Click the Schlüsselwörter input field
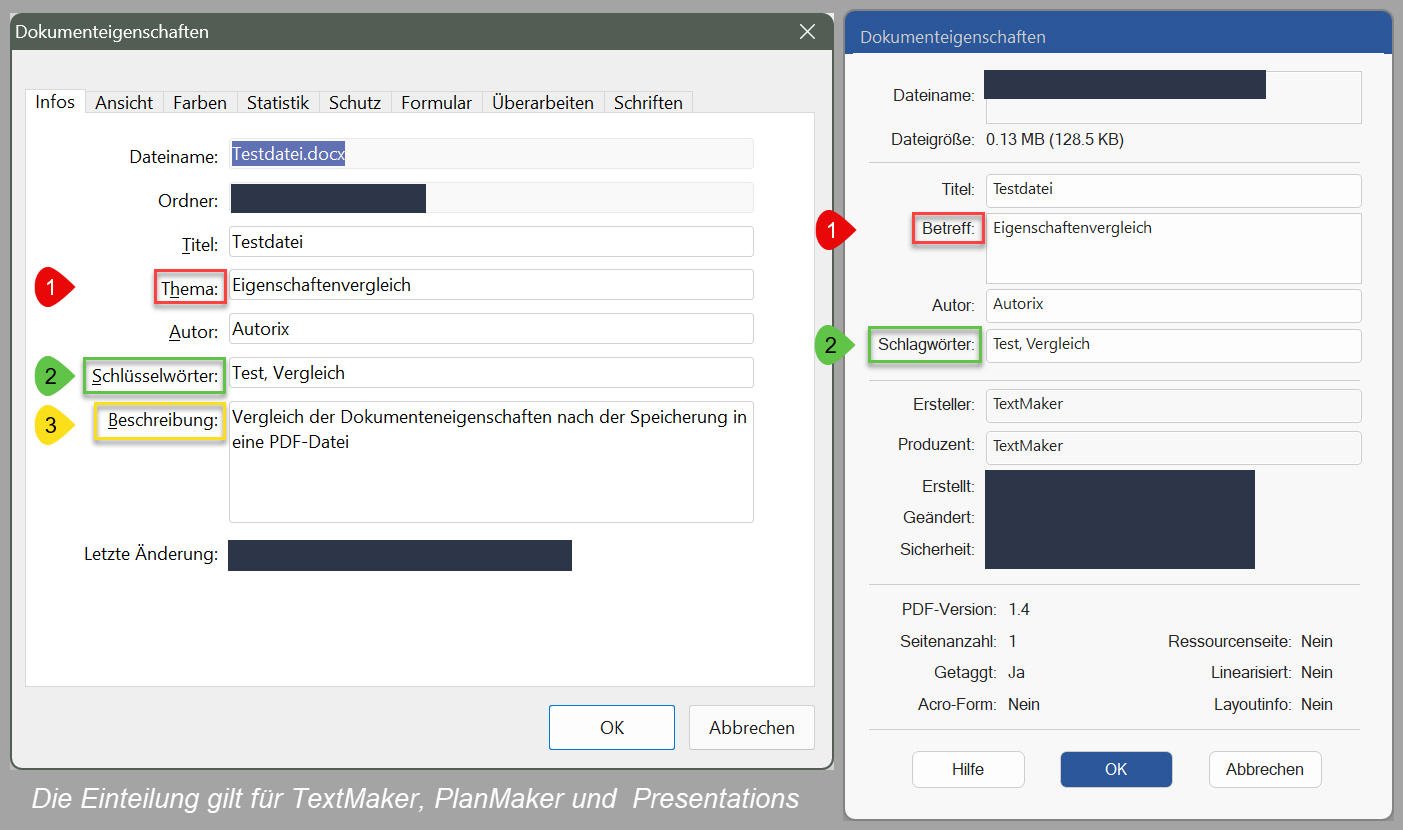Screen dimensions: 1403x830 tap(491, 373)
